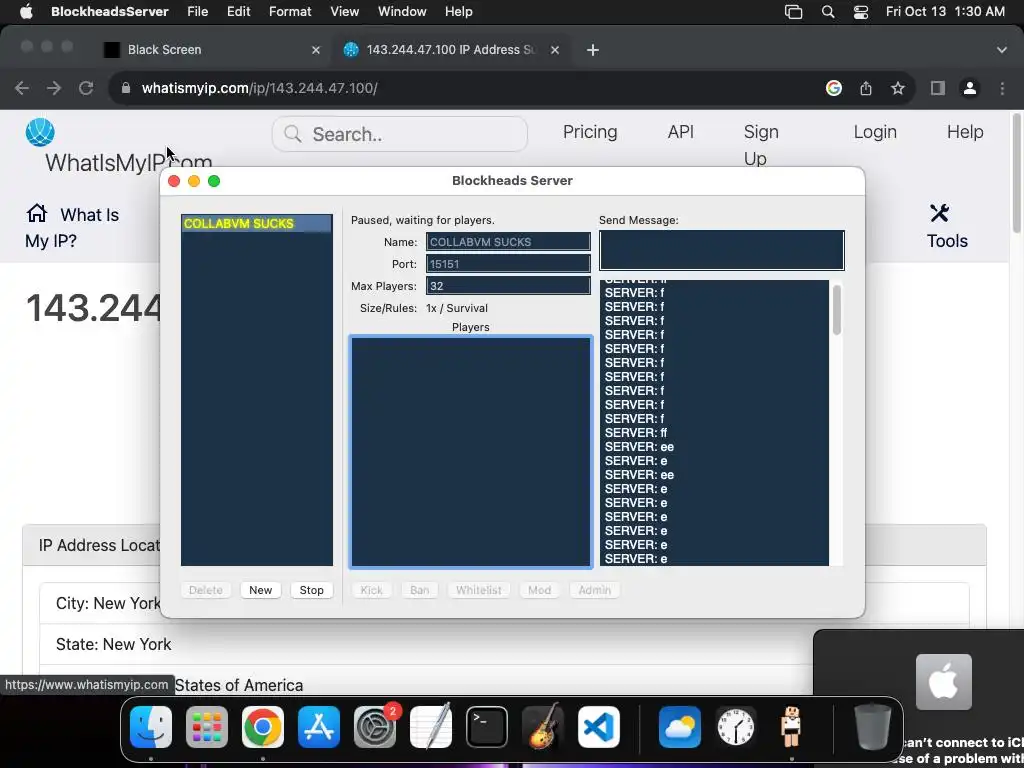The image size is (1024, 768).
Task: Click the Login link on the website
Action: pos(875,132)
